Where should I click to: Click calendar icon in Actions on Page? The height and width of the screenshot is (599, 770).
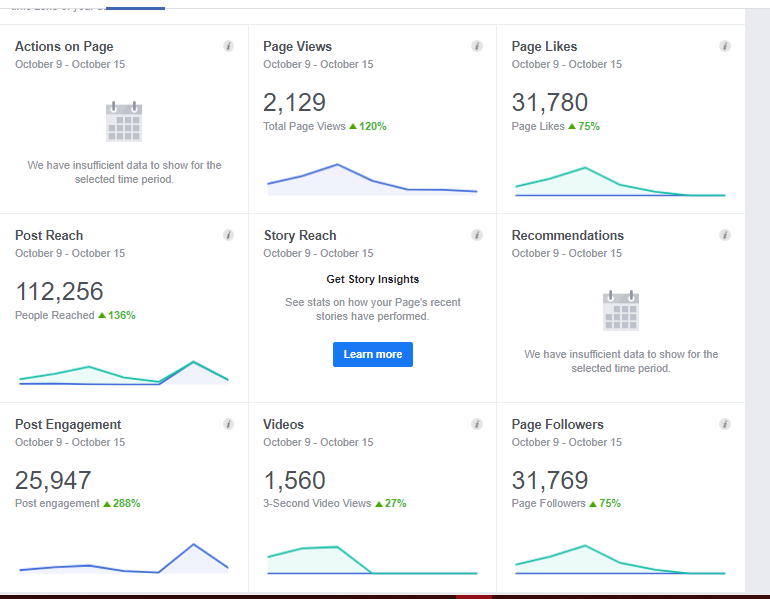(x=124, y=122)
